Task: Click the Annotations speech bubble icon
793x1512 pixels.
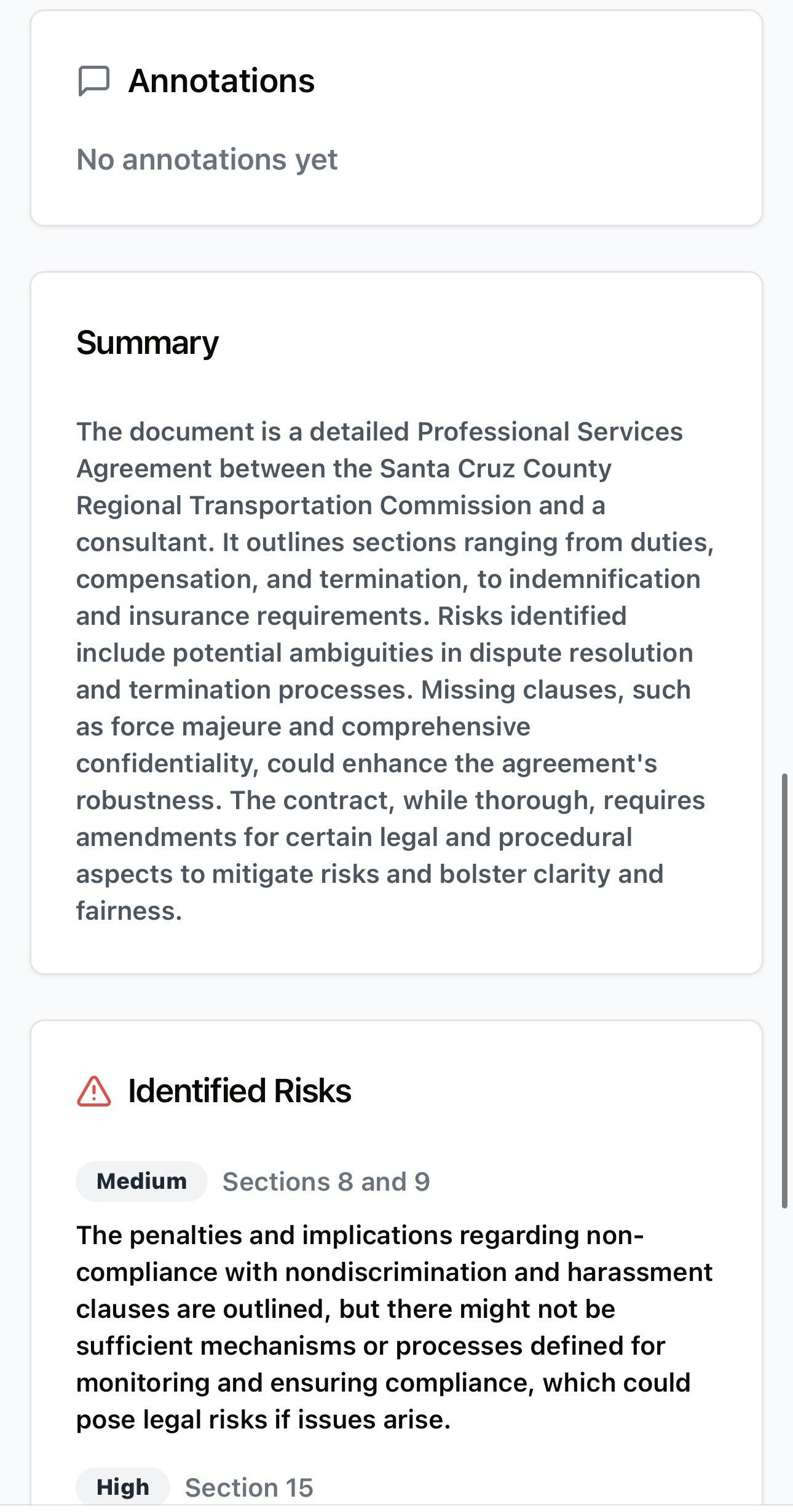Action: 93,81
